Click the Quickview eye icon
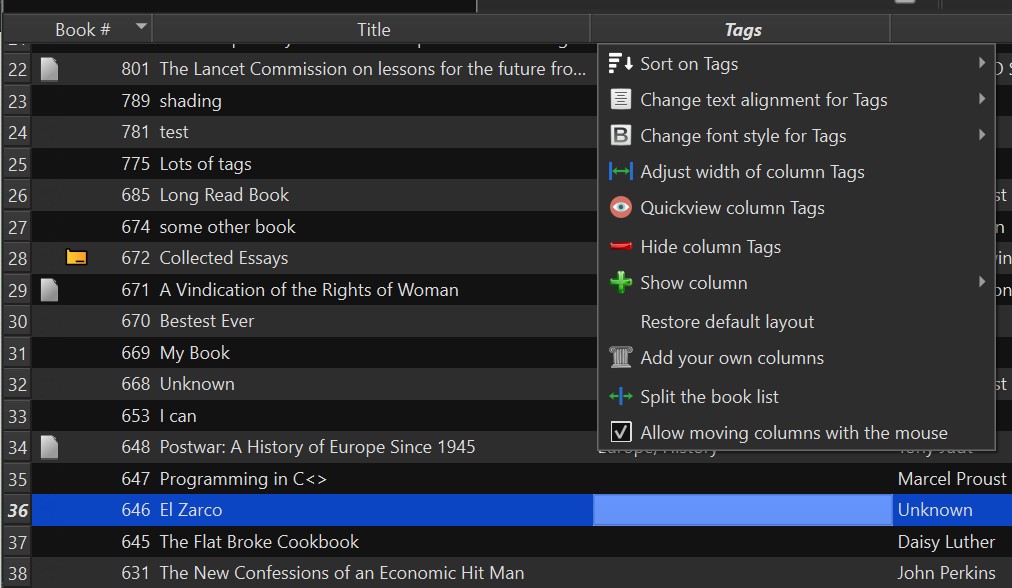This screenshot has width=1012, height=588. click(621, 208)
